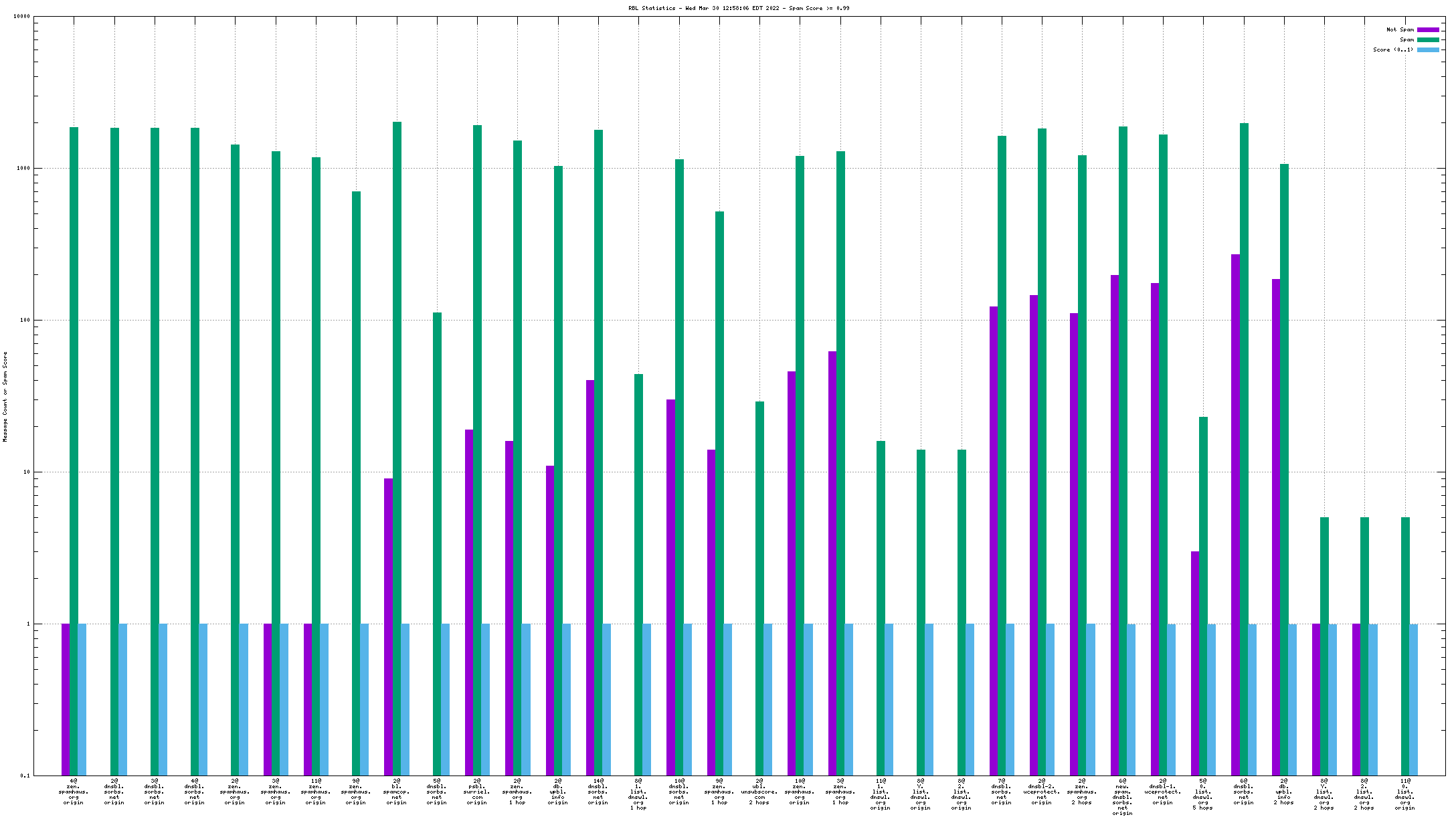The width and height of the screenshot is (1456, 819).
Task: Click the psbl.surriel.com origin axis label
Action: coord(477,792)
